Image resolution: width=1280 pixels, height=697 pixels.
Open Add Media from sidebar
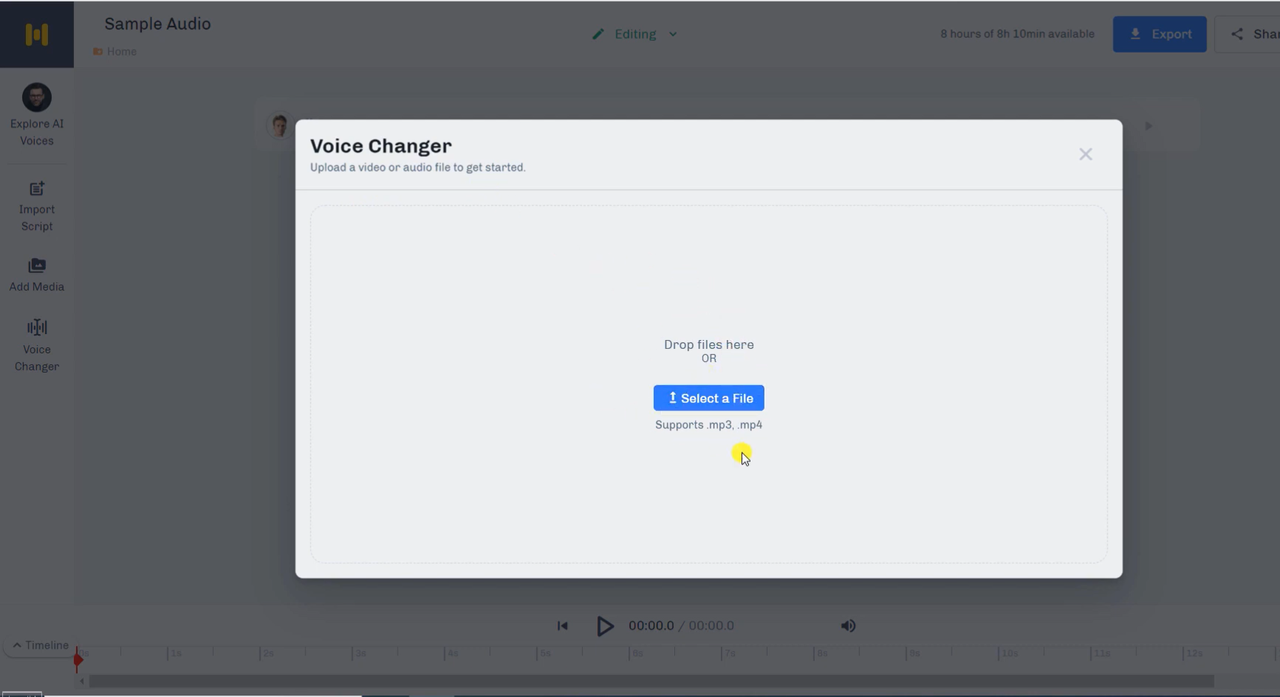[37, 275]
